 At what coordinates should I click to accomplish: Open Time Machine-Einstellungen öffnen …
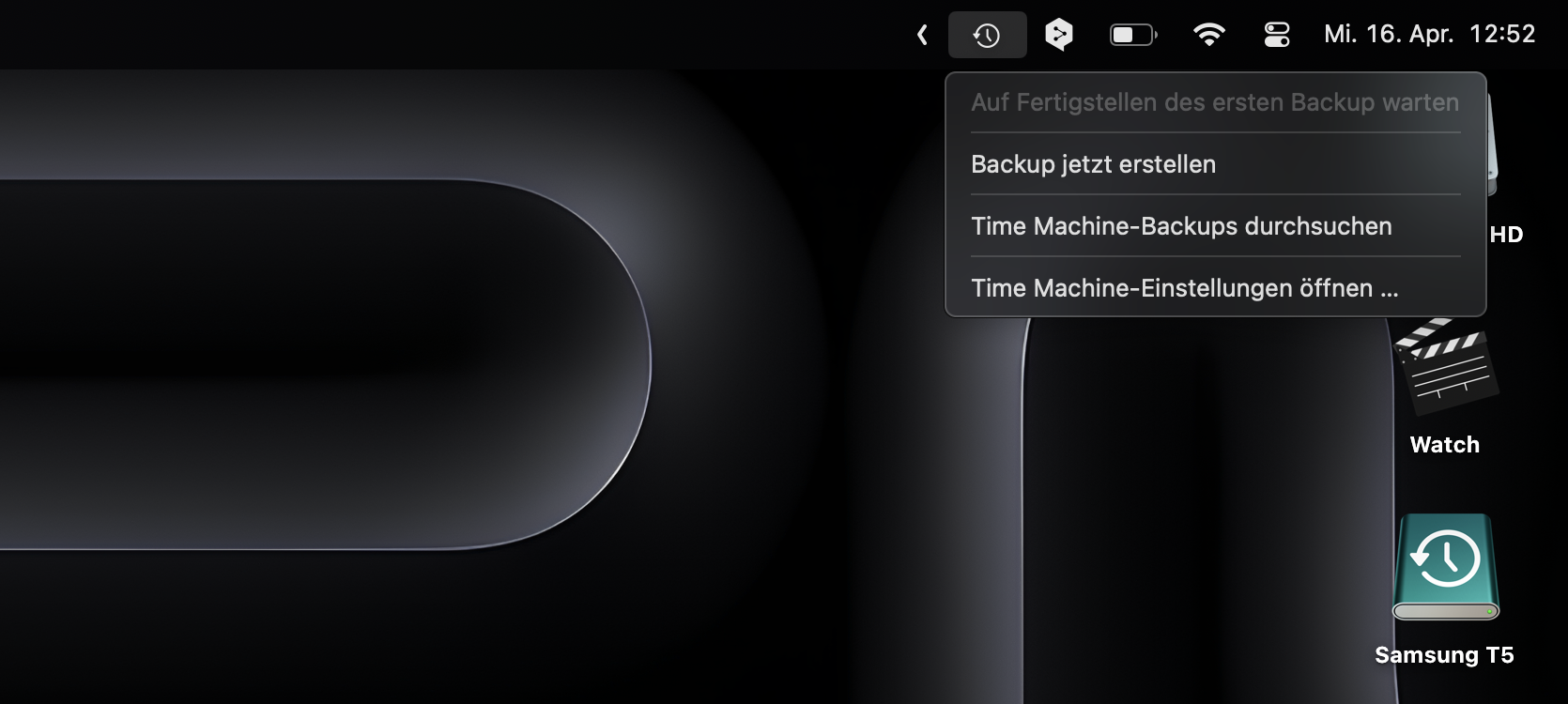pyautogui.click(x=1216, y=288)
